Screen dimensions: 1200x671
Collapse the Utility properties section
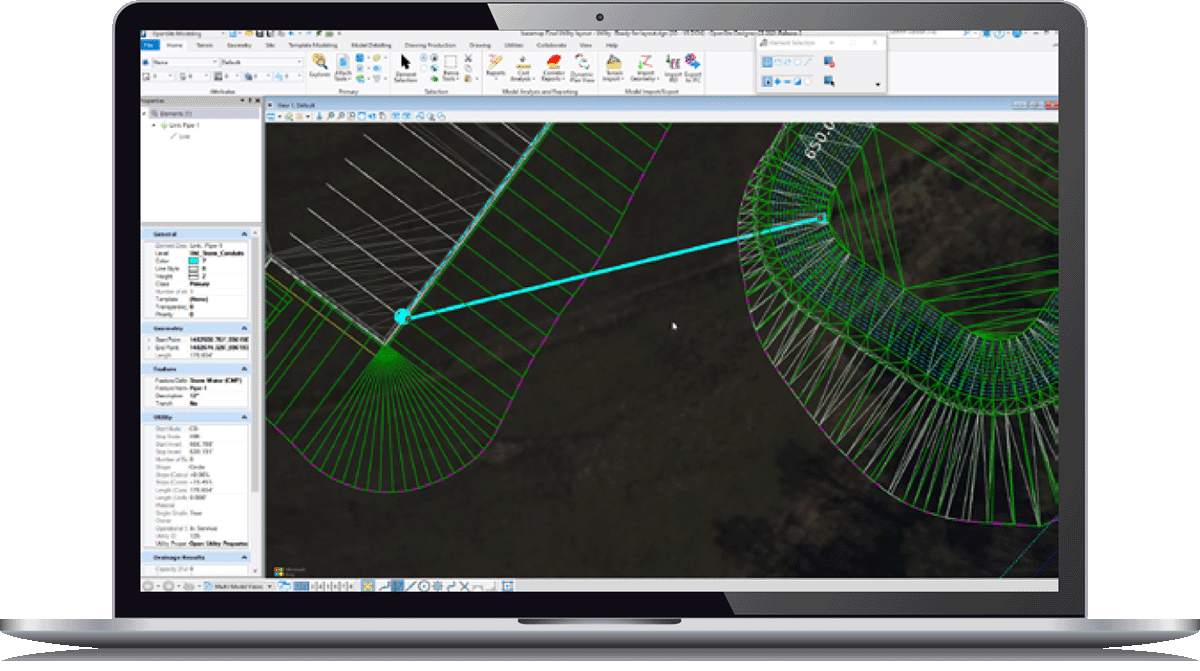coord(246,417)
